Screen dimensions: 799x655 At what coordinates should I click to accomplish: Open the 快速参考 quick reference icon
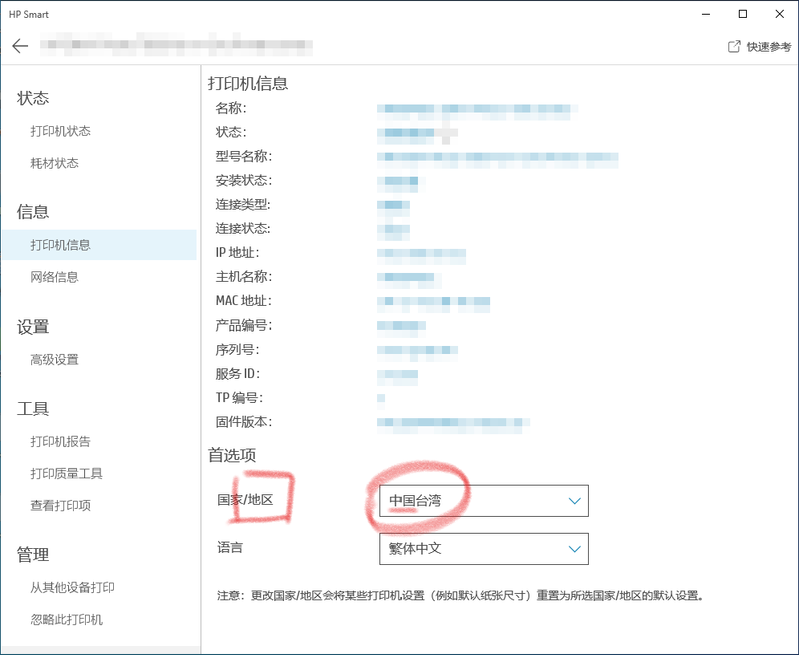[x=734, y=47]
